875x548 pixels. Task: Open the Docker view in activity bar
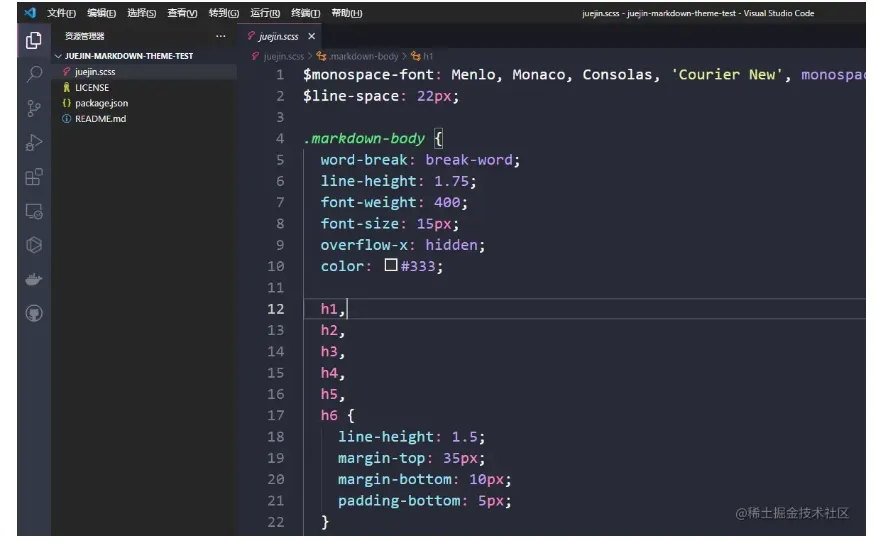(34, 279)
